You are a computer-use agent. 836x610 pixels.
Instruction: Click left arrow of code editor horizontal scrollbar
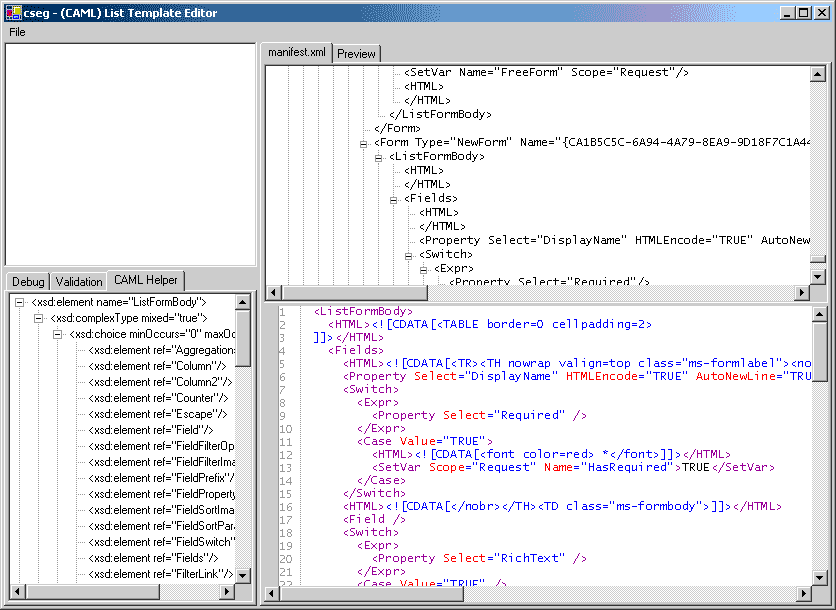click(273, 593)
